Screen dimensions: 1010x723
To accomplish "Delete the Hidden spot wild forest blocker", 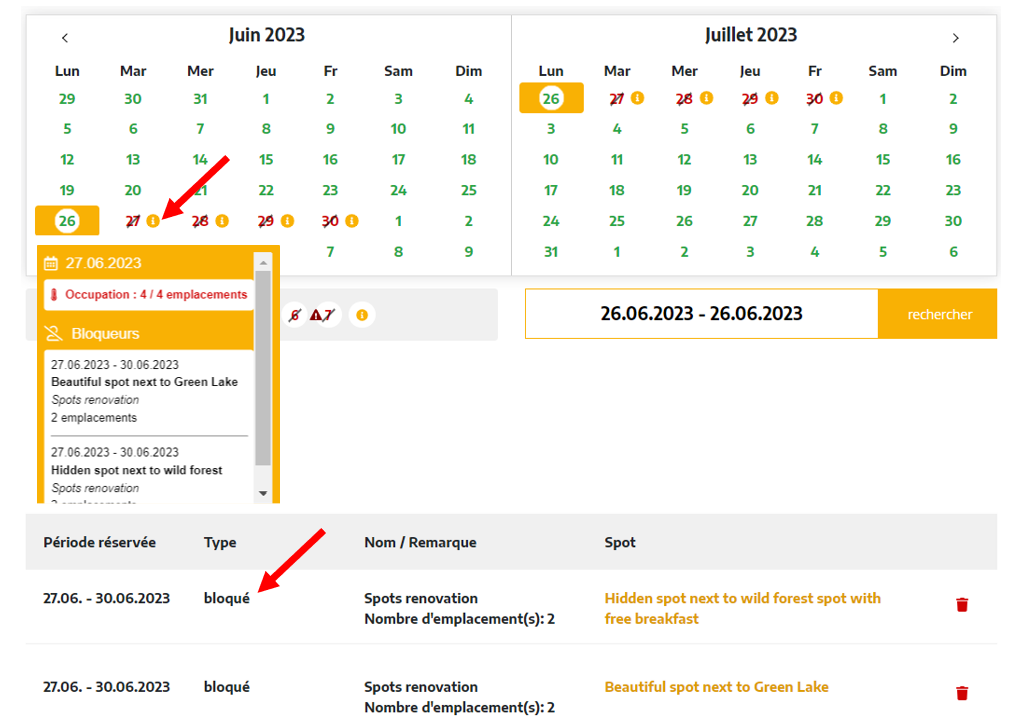I will click(962, 605).
